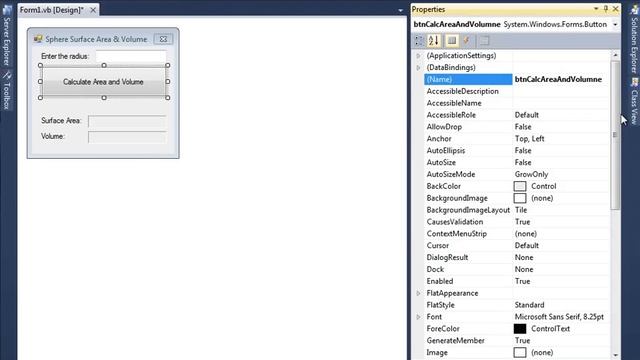640x360 pixels.
Task: Select the FlatStyle value Standard
Action: click(529, 305)
